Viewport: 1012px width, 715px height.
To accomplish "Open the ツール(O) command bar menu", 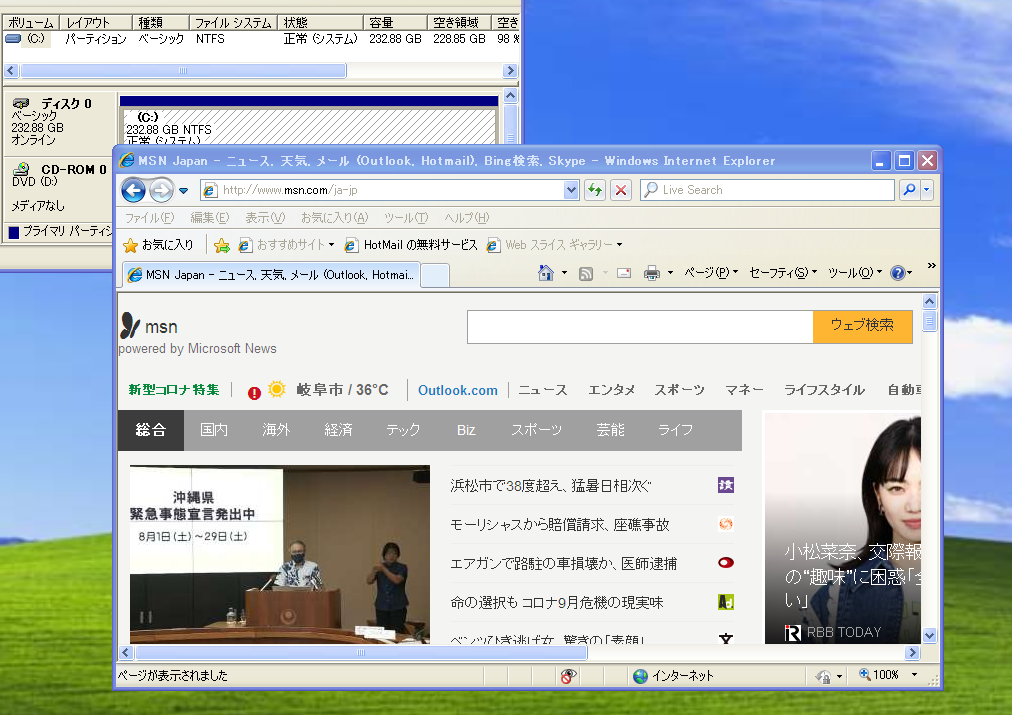I will [x=855, y=273].
